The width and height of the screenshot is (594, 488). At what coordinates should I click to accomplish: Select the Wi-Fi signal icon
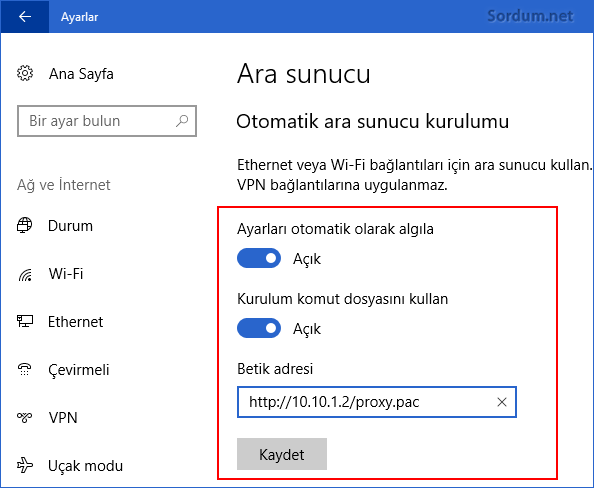(25, 274)
